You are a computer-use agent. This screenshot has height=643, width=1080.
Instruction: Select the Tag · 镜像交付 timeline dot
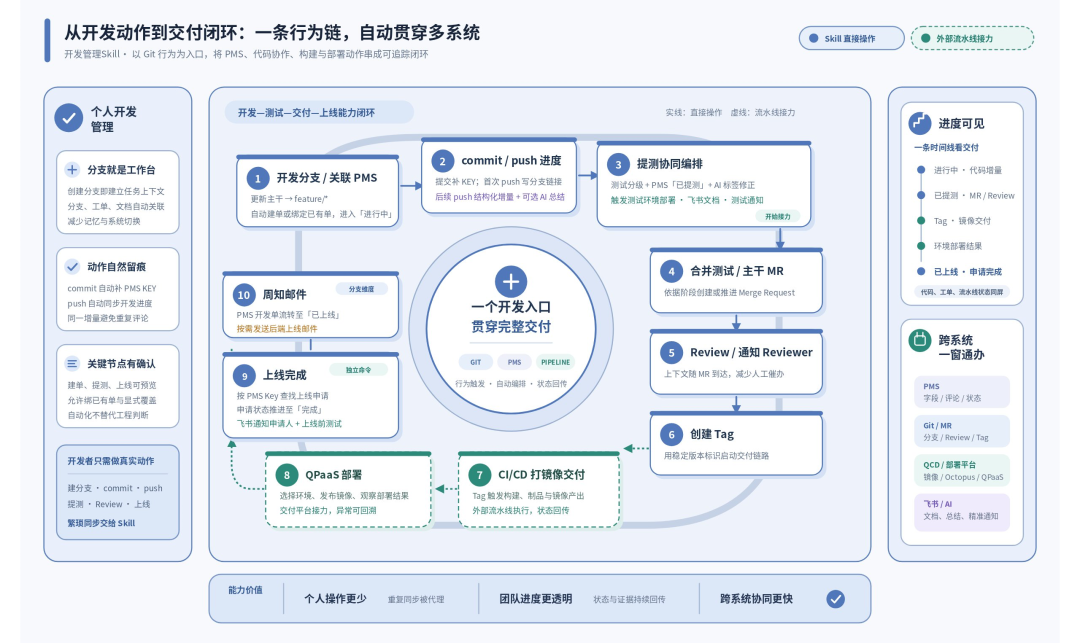(x=921, y=220)
